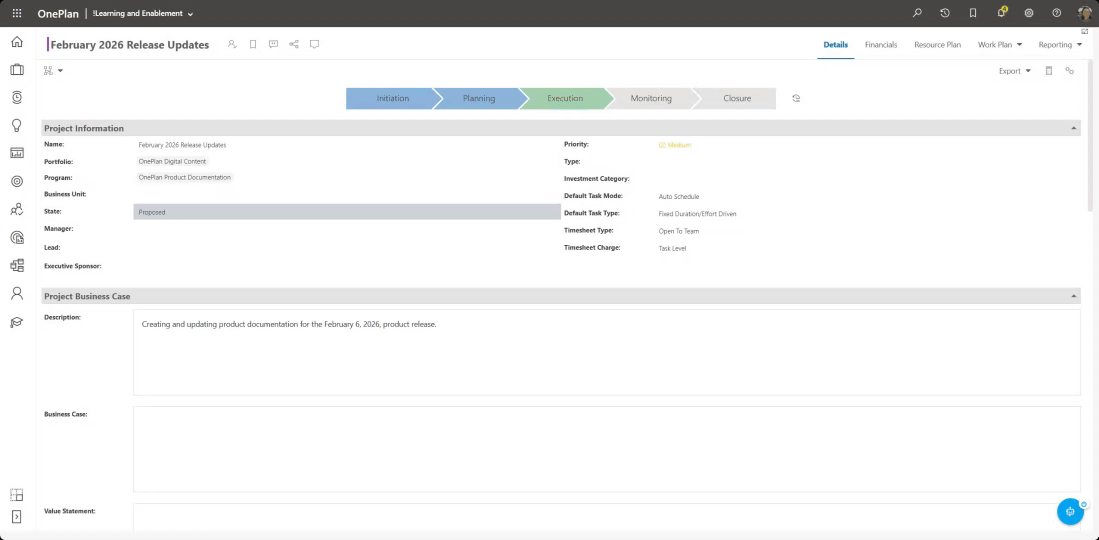Collapse the Project Information section
This screenshot has width=1099, height=540.
pyautogui.click(x=1074, y=128)
